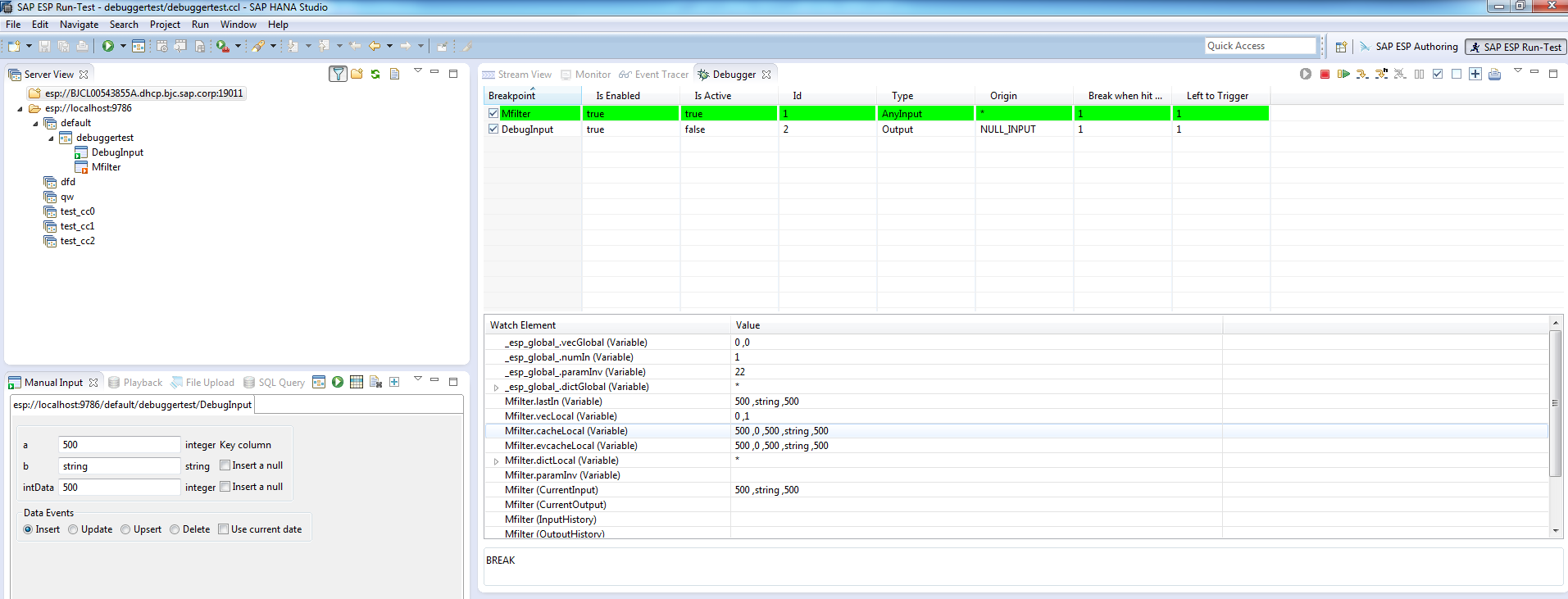This screenshot has width=1568, height=599.
Task: Select the Delete radio button
Action: (175, 529)
